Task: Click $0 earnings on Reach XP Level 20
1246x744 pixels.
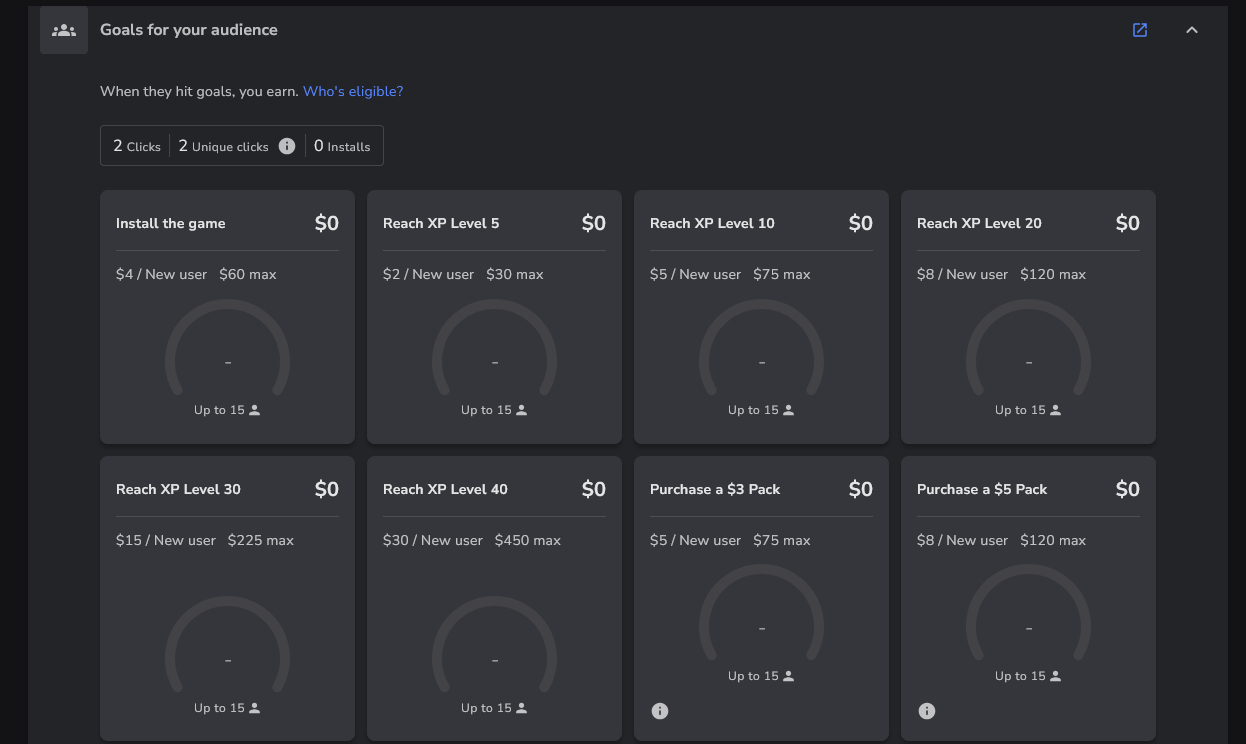Action: 1127,223
